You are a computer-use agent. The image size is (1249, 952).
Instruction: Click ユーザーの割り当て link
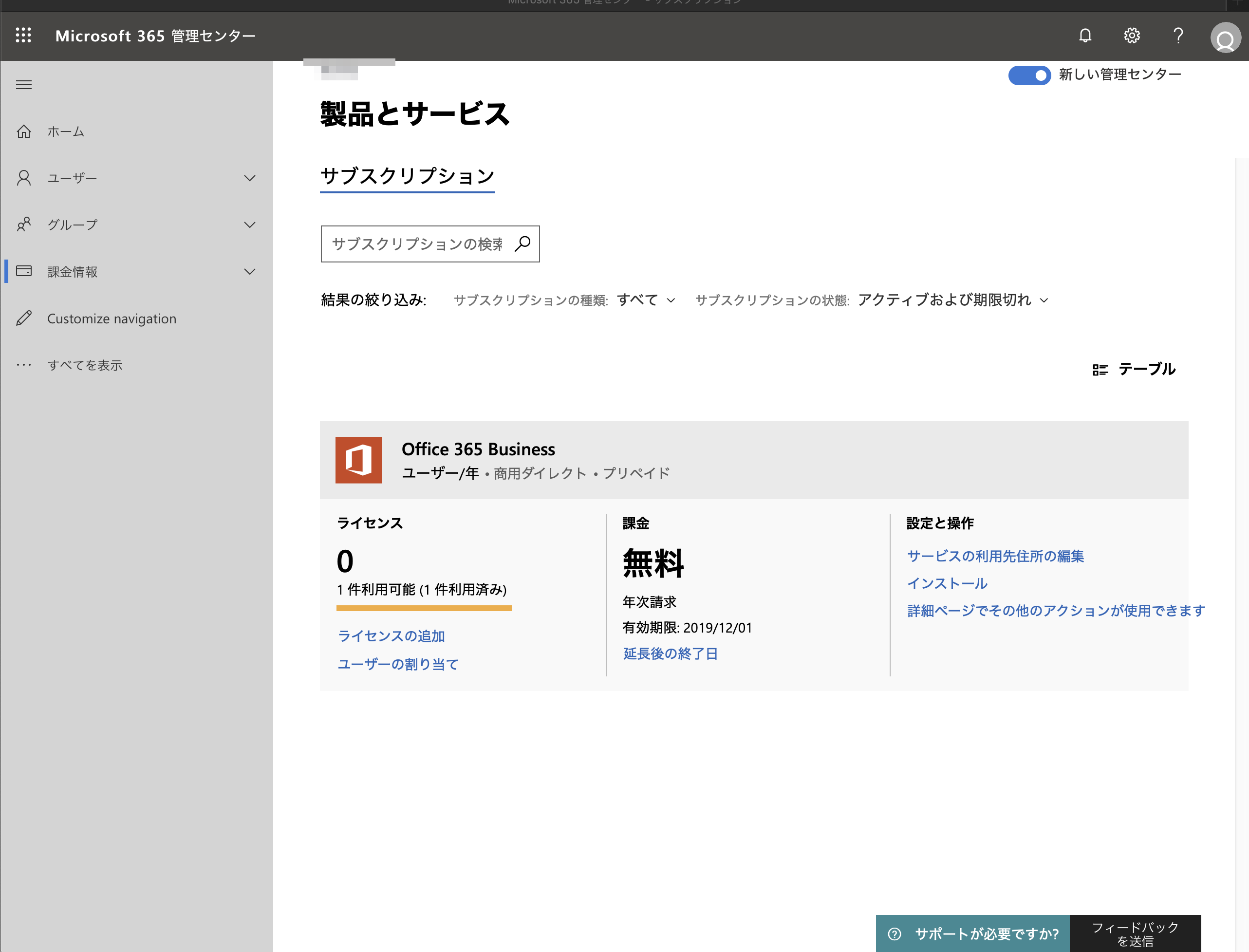click(x=398, y=664)
